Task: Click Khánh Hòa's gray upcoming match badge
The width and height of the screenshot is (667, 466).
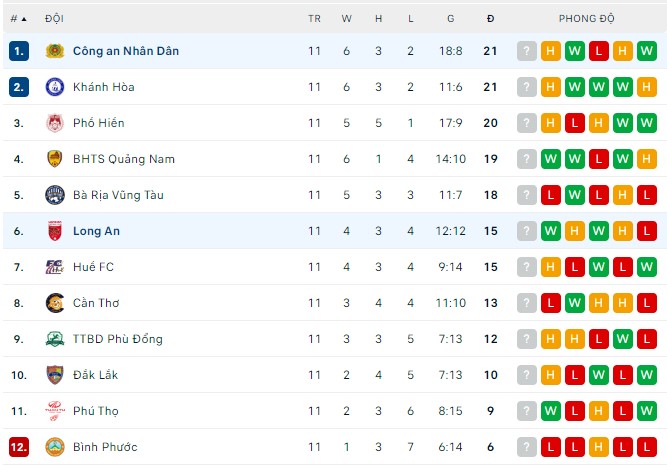Action: (527, 87)
